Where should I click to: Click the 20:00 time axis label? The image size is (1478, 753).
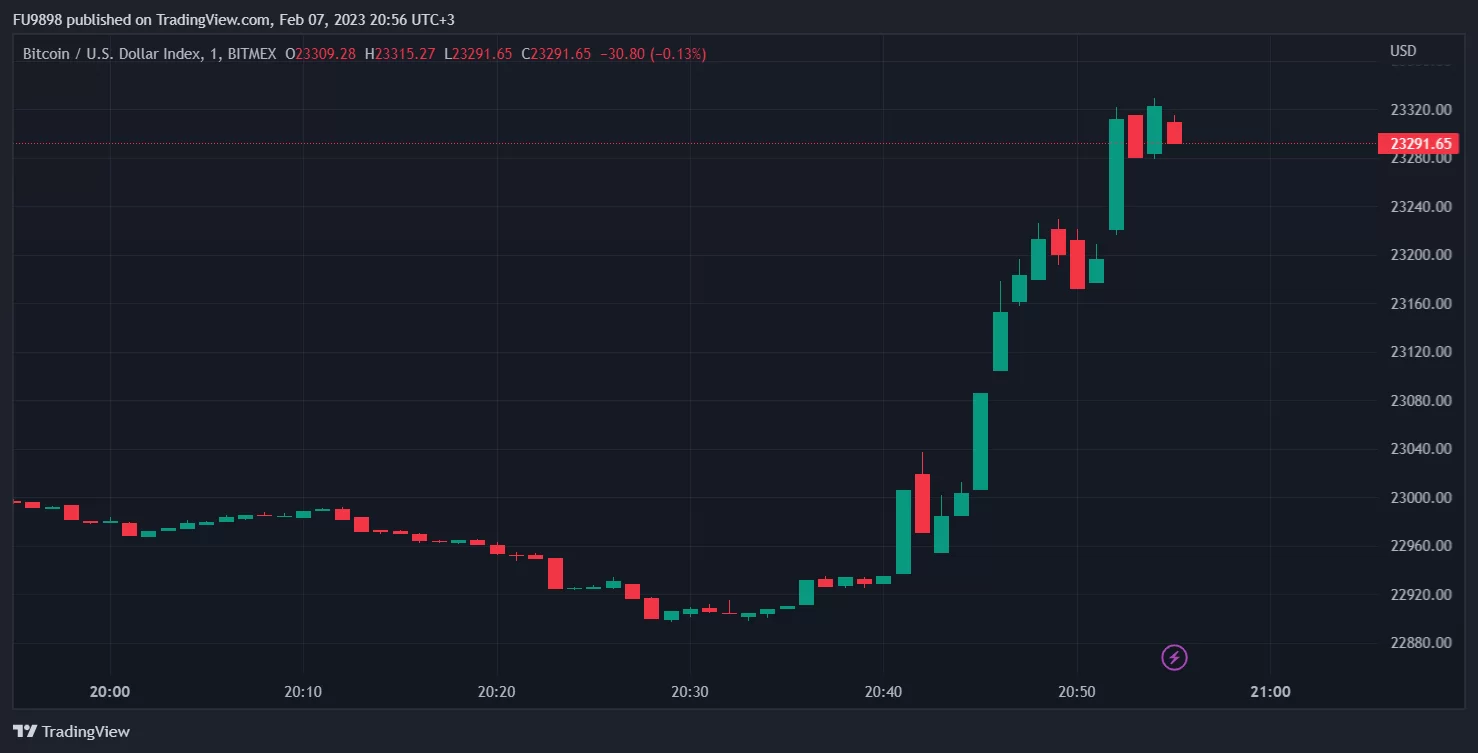109,691
